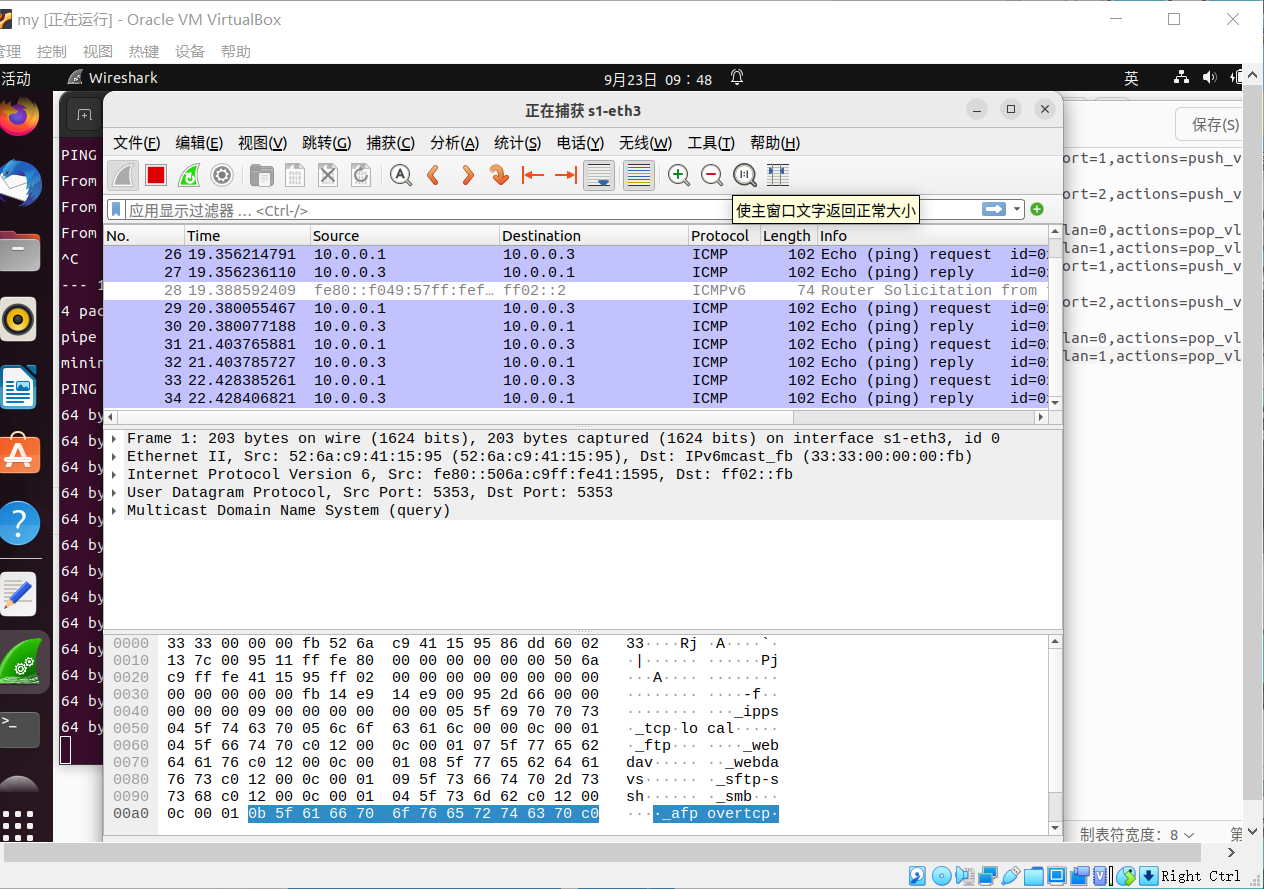The height and width of the screenshot is (889, 1264).
Task: Open the 工具(T) menu
Action: (711, 143)
